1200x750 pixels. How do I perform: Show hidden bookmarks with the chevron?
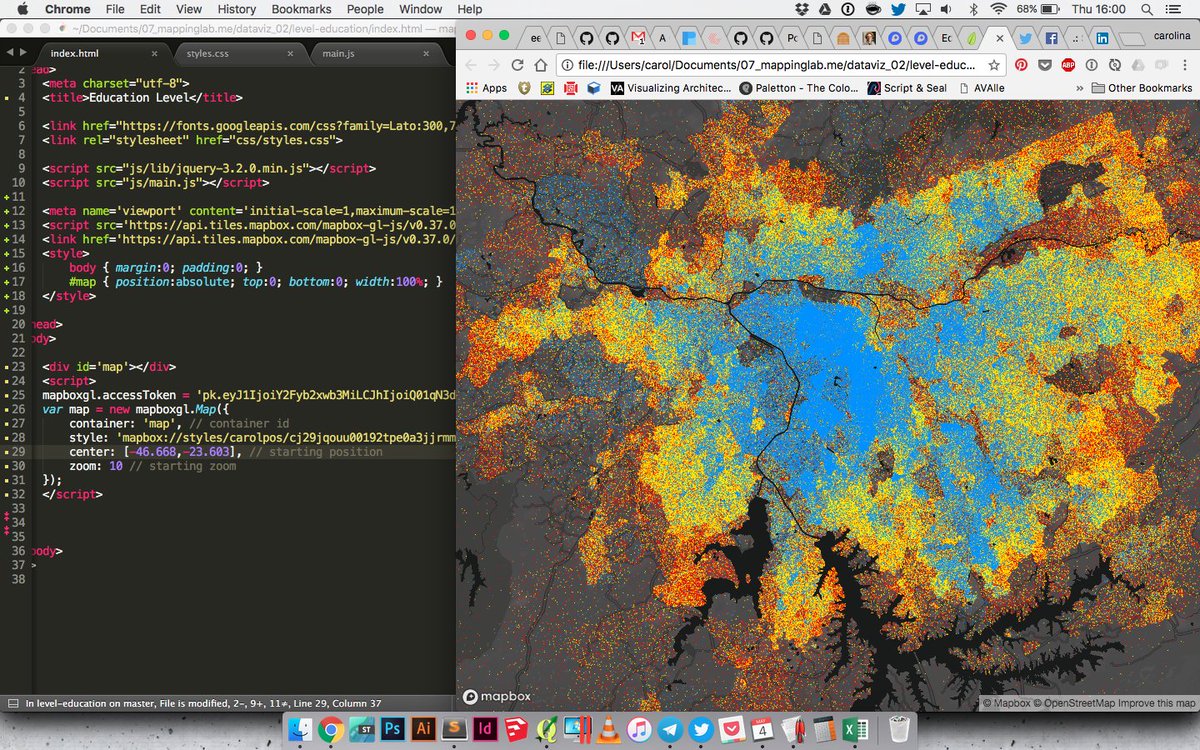pos(1079,88)
